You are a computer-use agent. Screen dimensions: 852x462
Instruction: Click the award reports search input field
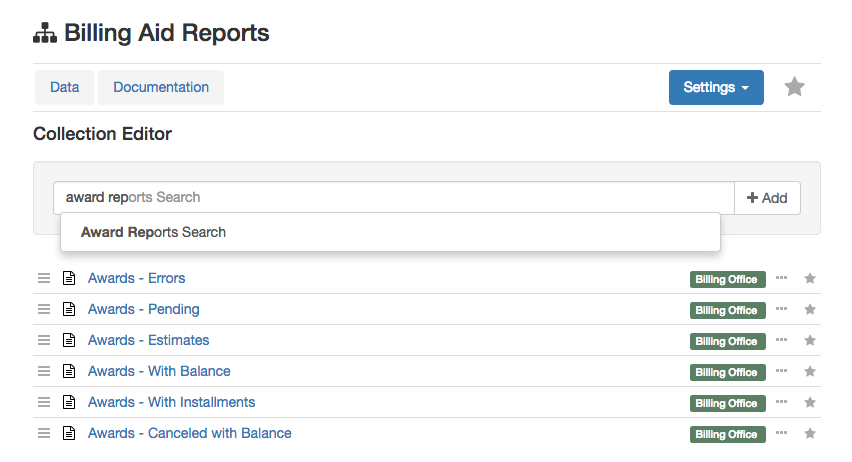pyautogui.click(x=394, y=198)
